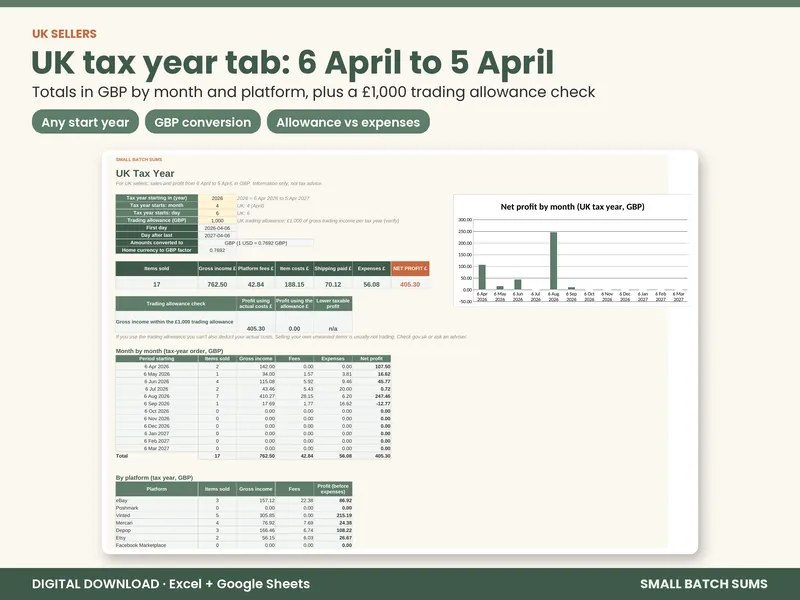
Task: Click the 'Trading allowance check' header
Action: (176, 304)
